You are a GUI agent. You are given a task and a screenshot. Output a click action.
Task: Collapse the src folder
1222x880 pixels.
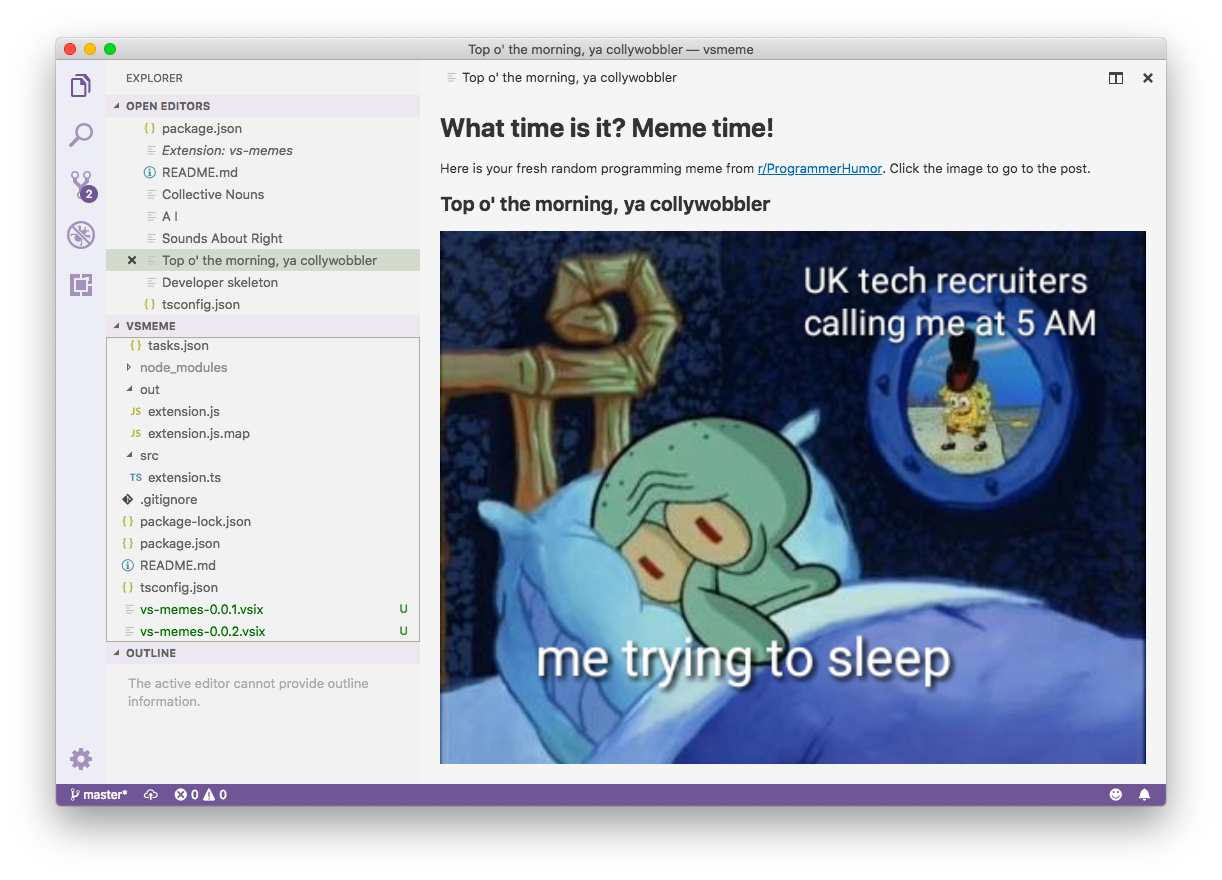(263, 455)
